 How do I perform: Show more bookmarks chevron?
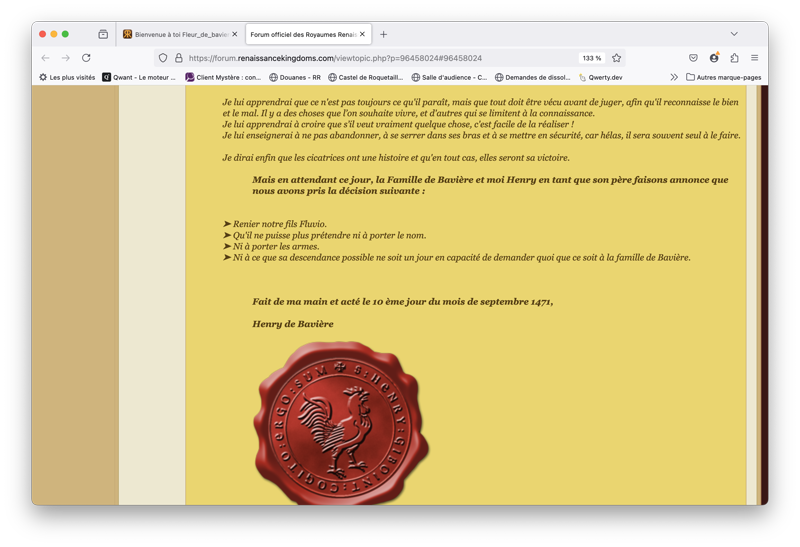pyautogui.click(x=674, y=78)
